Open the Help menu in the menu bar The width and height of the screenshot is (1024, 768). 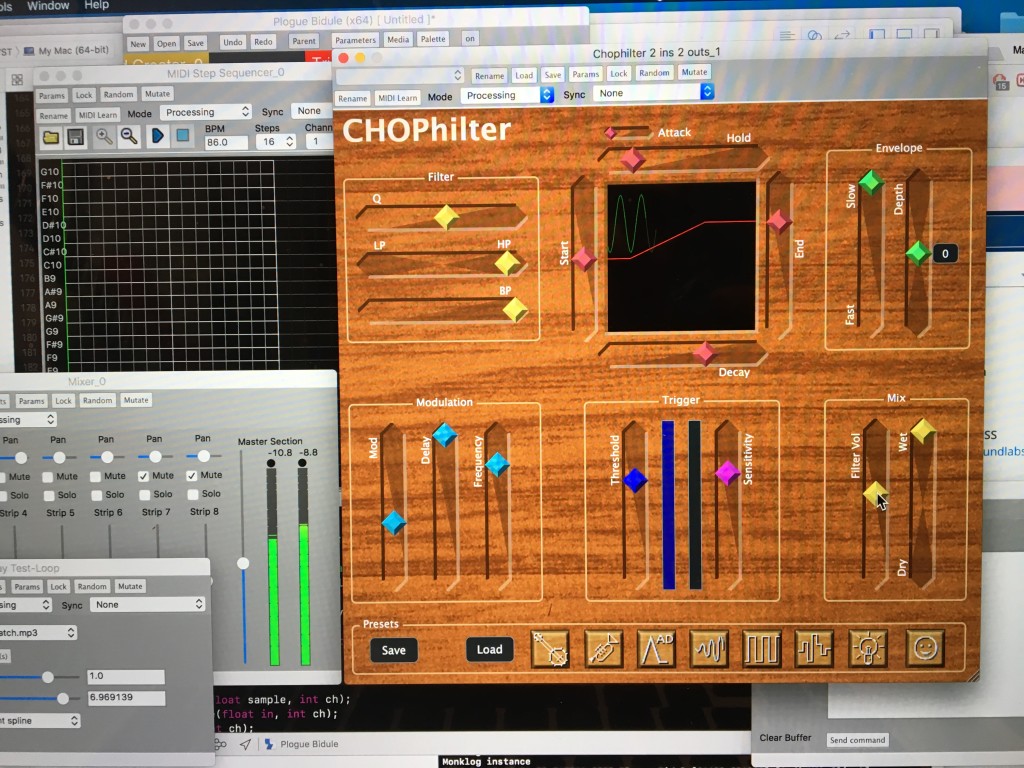tap(96, 6)
